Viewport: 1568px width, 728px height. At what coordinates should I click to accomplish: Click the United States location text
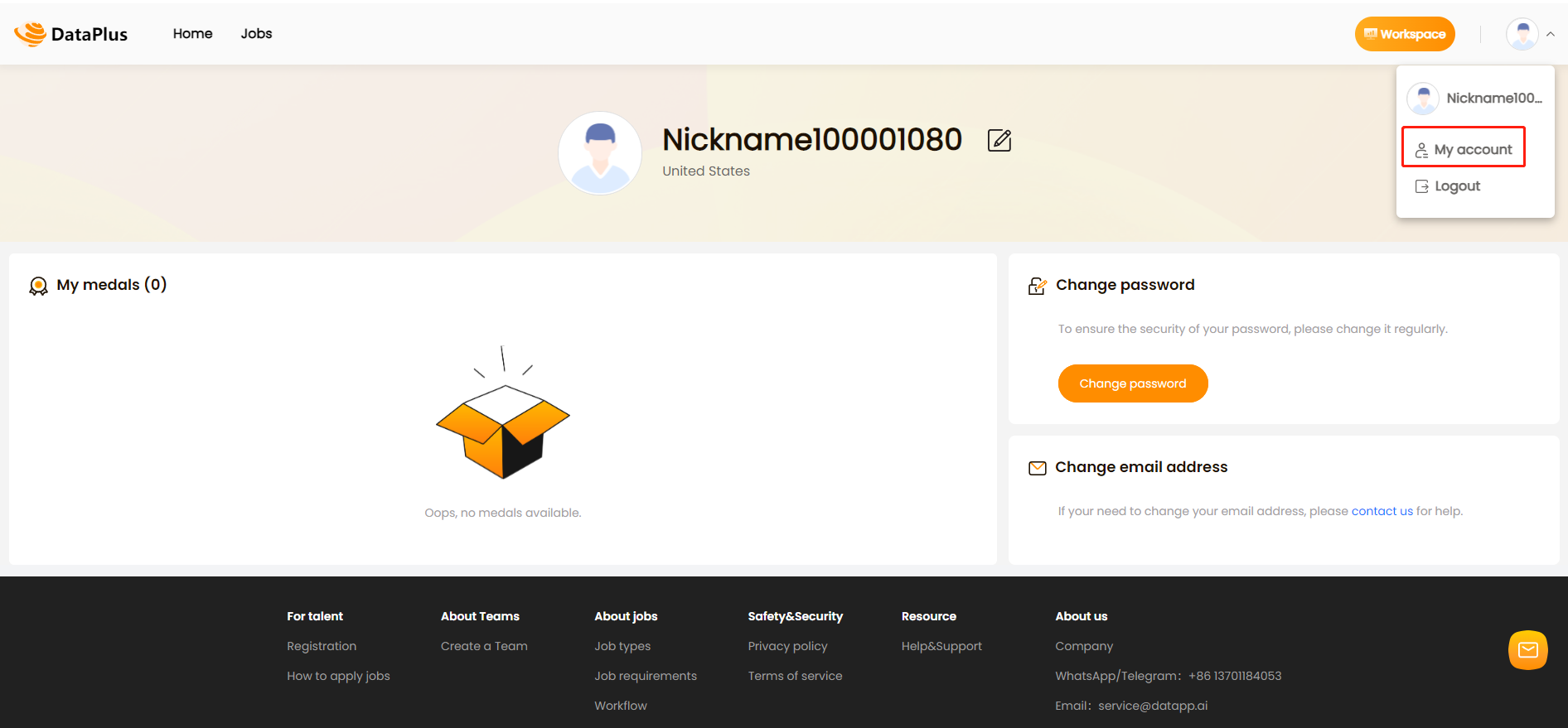coord(706,171)
